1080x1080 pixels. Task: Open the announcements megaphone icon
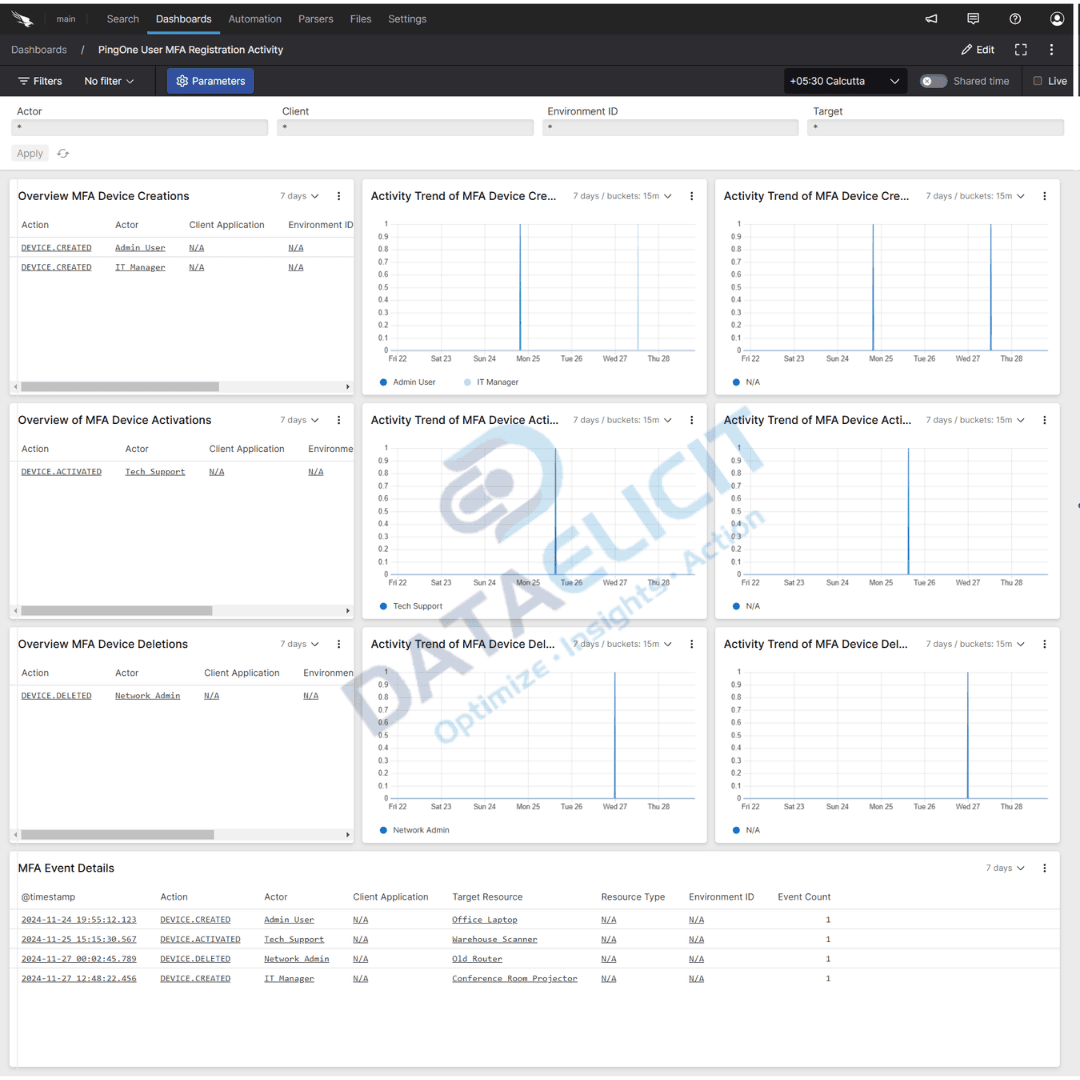pos(930,18)
